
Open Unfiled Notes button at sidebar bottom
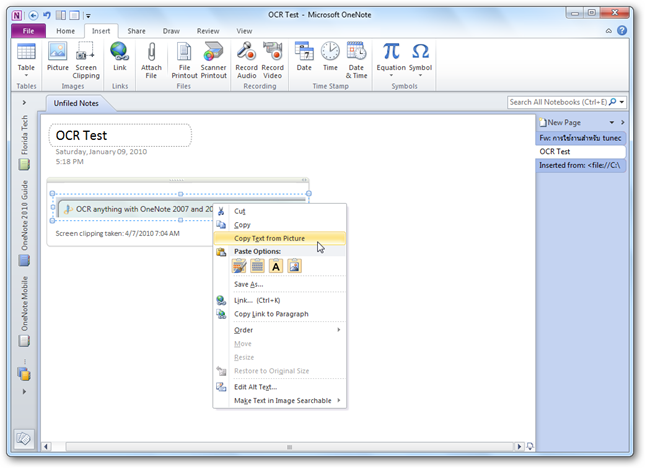[24, 439]
